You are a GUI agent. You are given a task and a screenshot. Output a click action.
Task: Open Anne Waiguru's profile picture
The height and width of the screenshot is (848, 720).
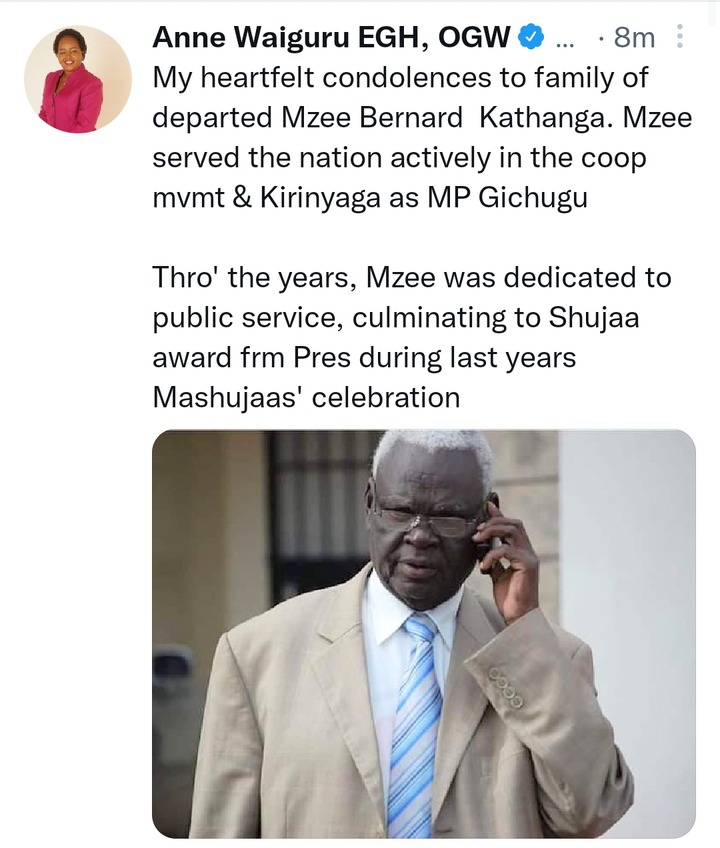pyautogui.click(x=78, y=79)
